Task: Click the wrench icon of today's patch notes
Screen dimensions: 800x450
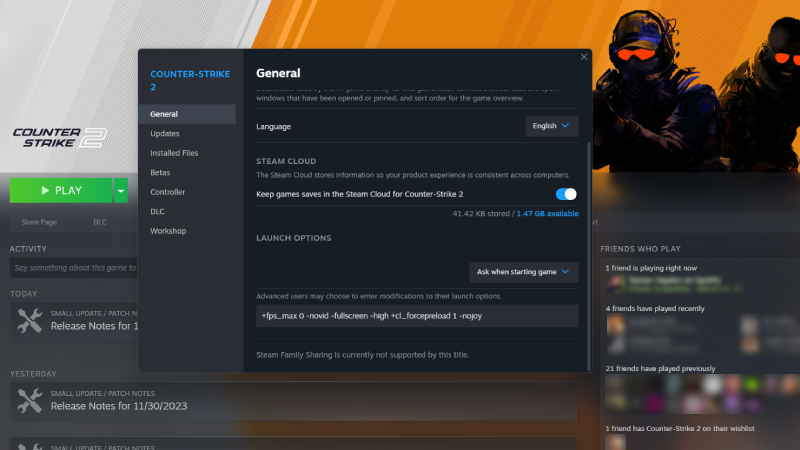Action: (30, 320)
